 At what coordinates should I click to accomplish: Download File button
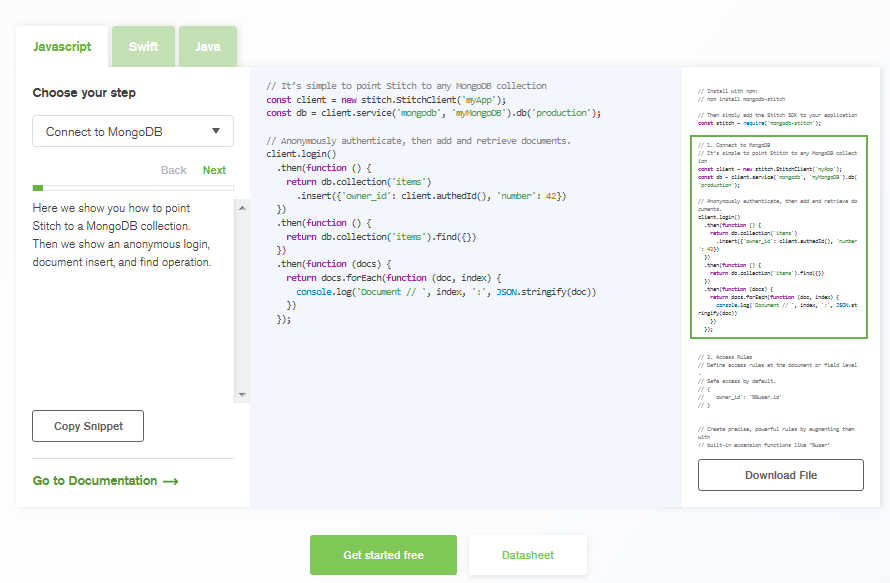[781, 475]
